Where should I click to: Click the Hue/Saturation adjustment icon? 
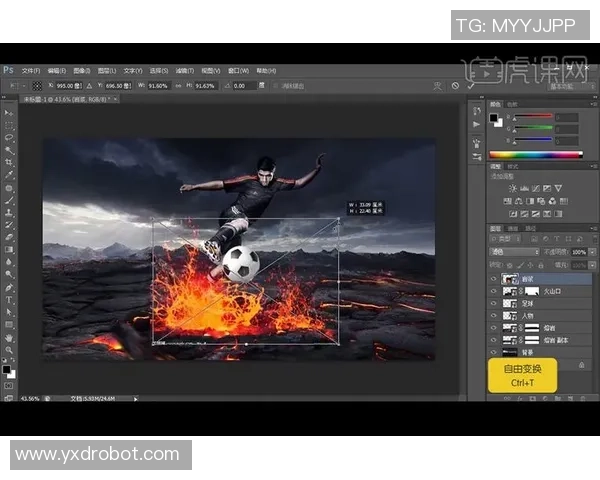[506, 199]
